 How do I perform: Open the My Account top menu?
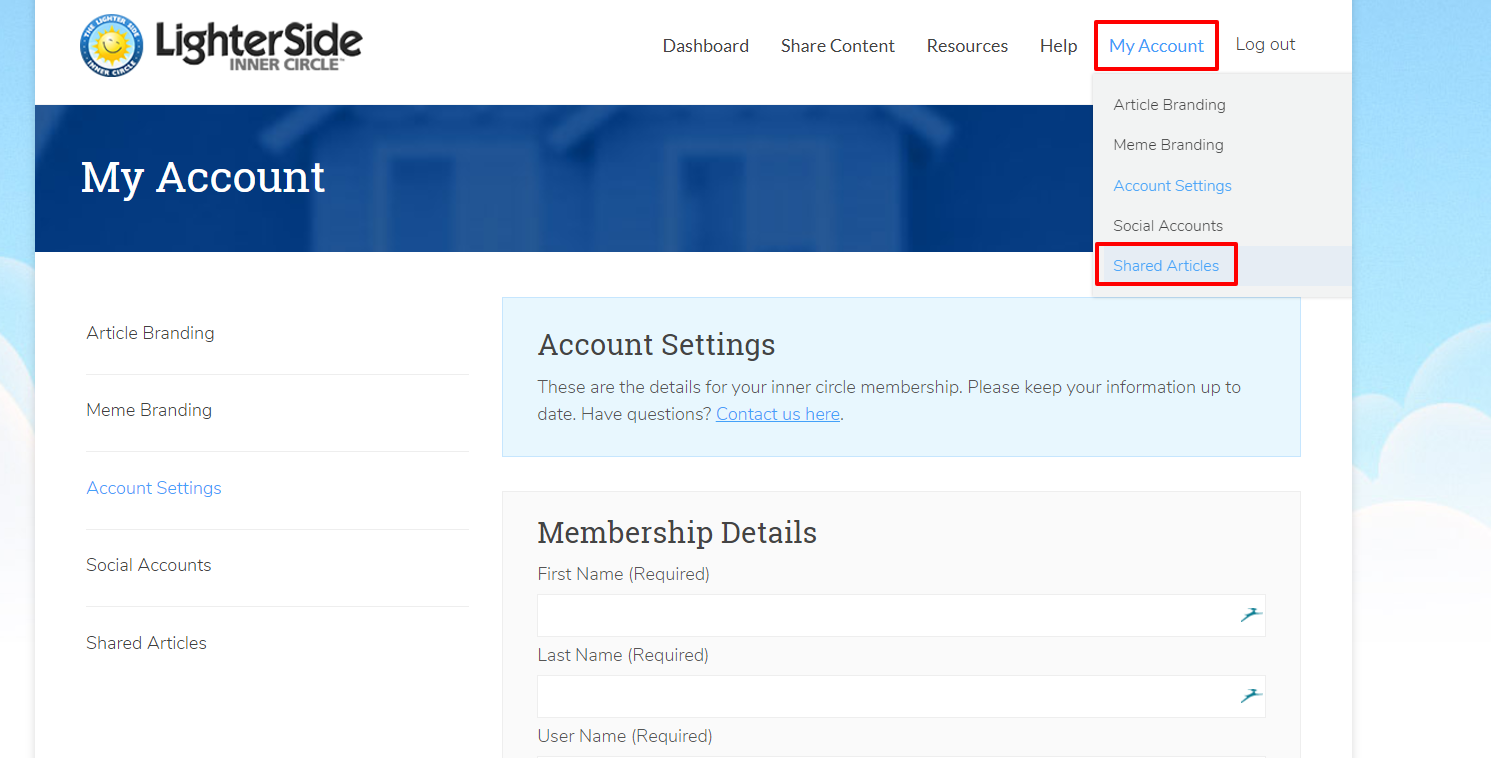click(x=1156, y=46)
